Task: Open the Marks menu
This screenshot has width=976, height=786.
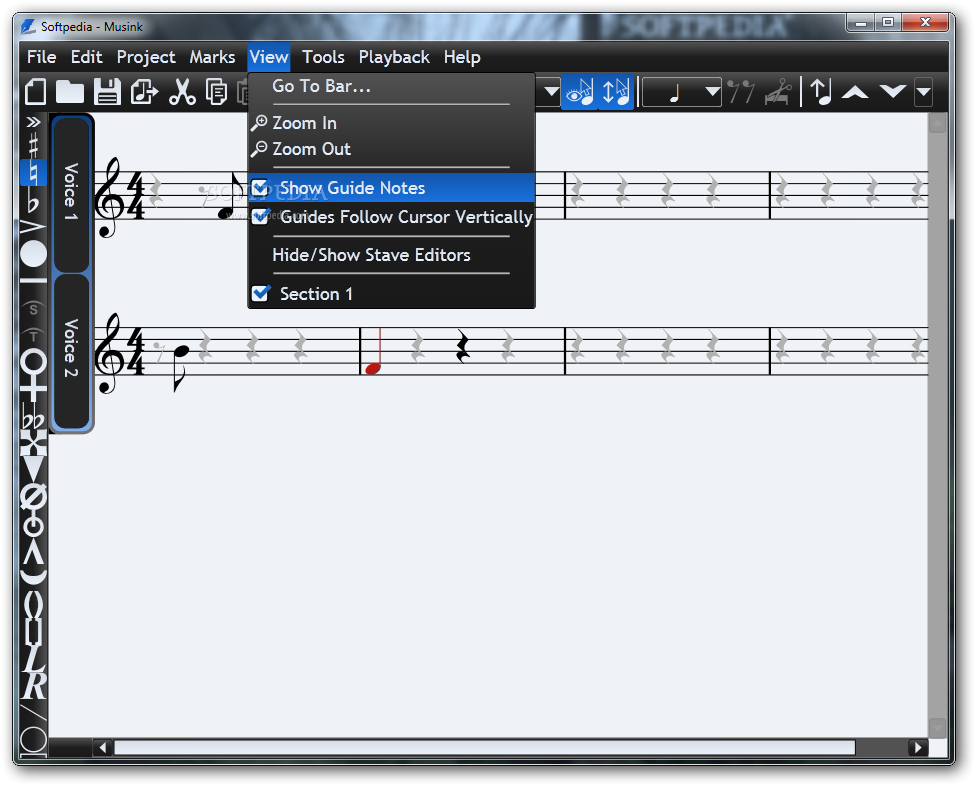Action: [212, 57]
